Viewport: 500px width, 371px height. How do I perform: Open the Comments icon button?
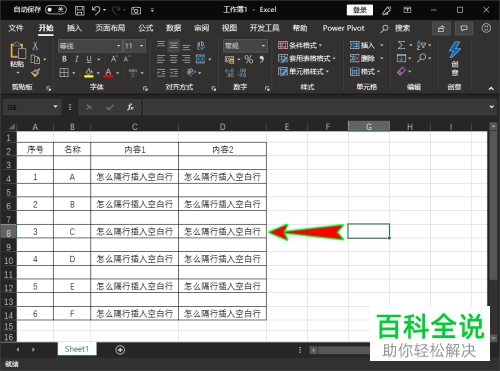464,29
